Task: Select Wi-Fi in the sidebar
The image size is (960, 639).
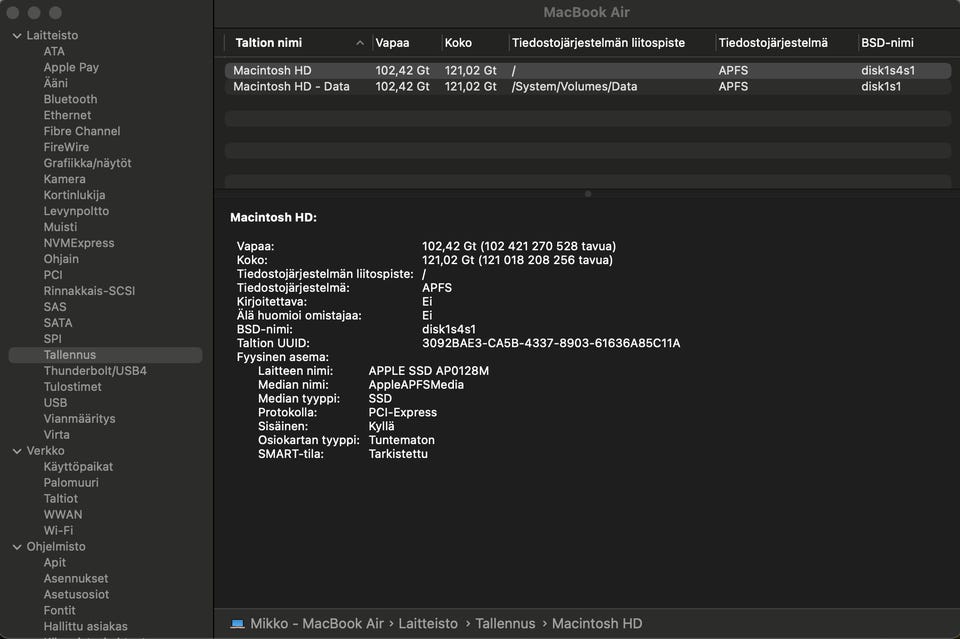Action: (x=58, y=531)
